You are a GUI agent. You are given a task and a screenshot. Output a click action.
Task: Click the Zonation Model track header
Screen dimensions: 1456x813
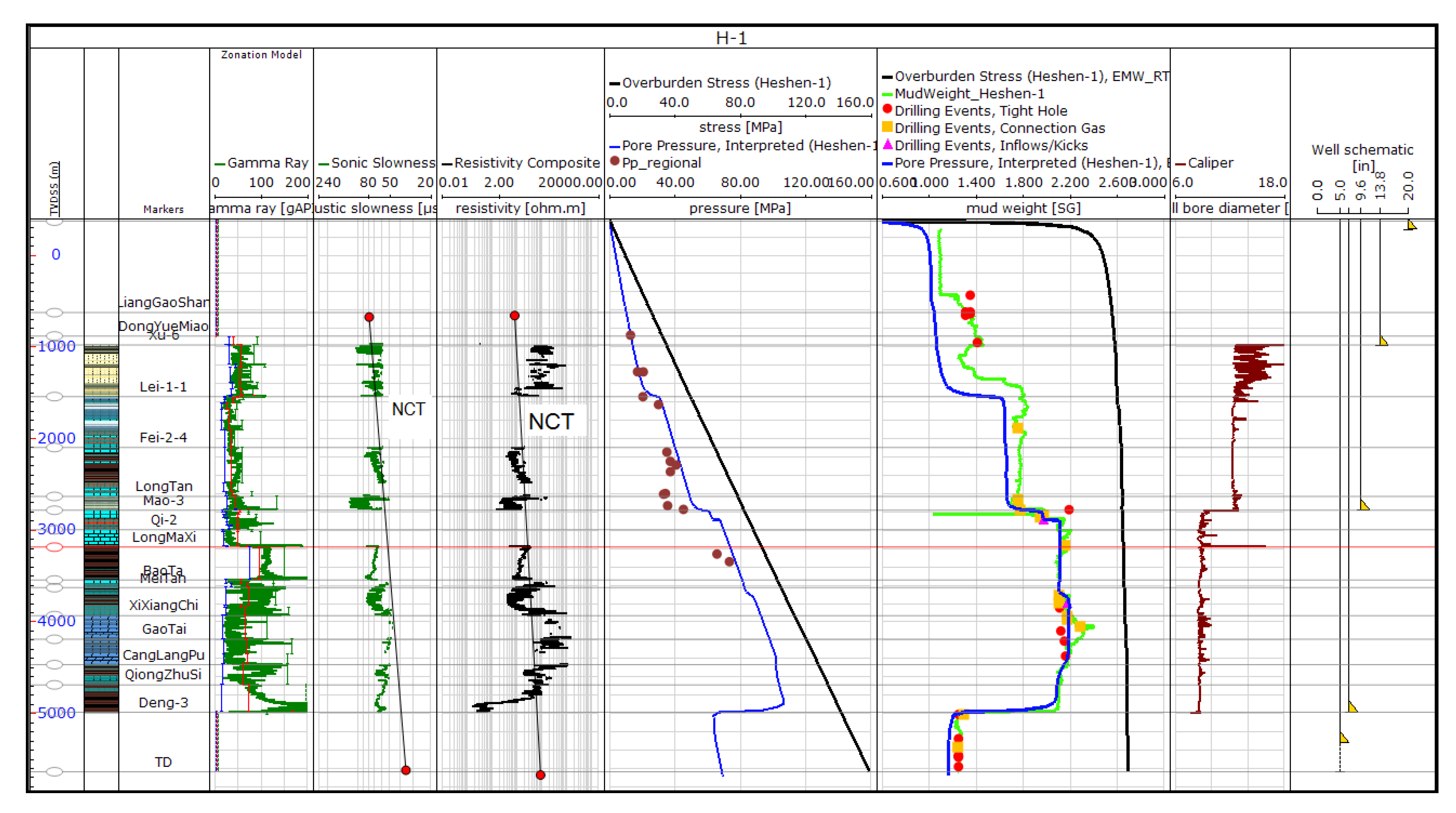[x=261, y=55]
